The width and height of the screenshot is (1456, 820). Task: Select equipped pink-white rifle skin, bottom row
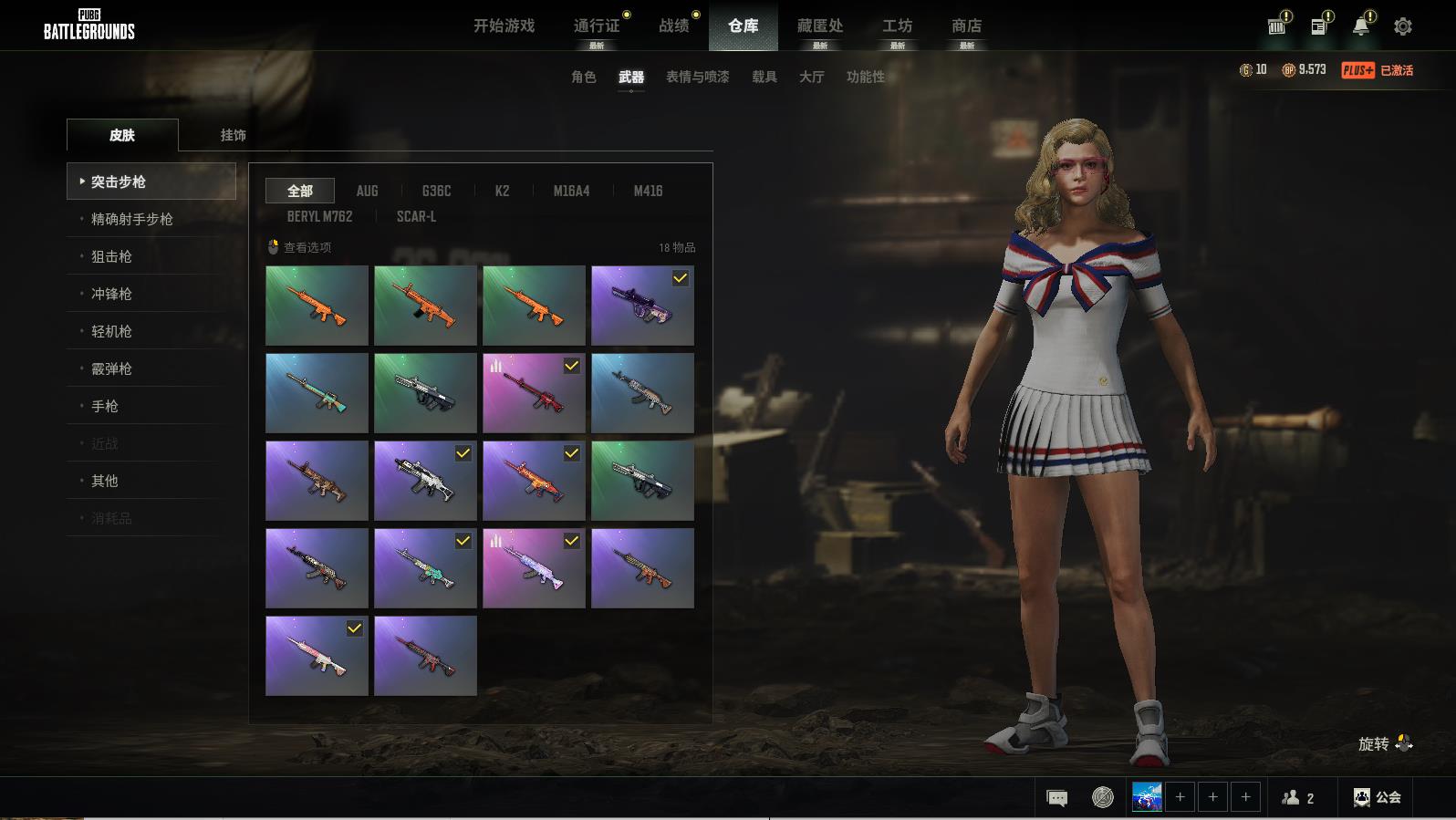coord(317,656)
